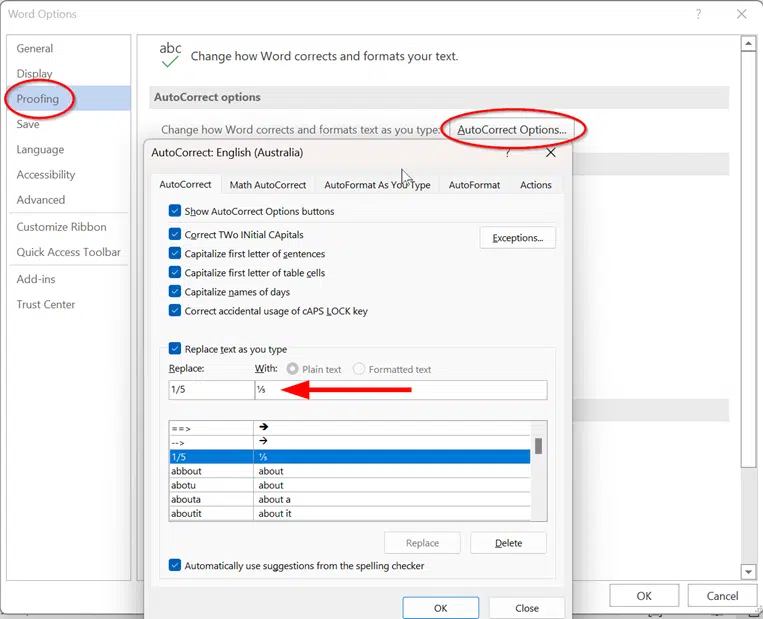
Task: Select the Formatted text radio option
Action: (x=359, y=369)
